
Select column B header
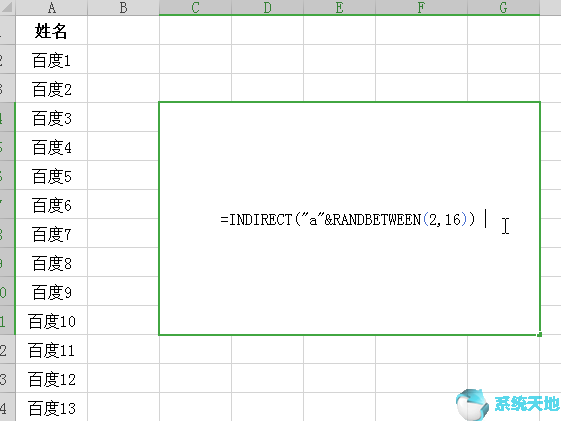[x=123, y=8]
